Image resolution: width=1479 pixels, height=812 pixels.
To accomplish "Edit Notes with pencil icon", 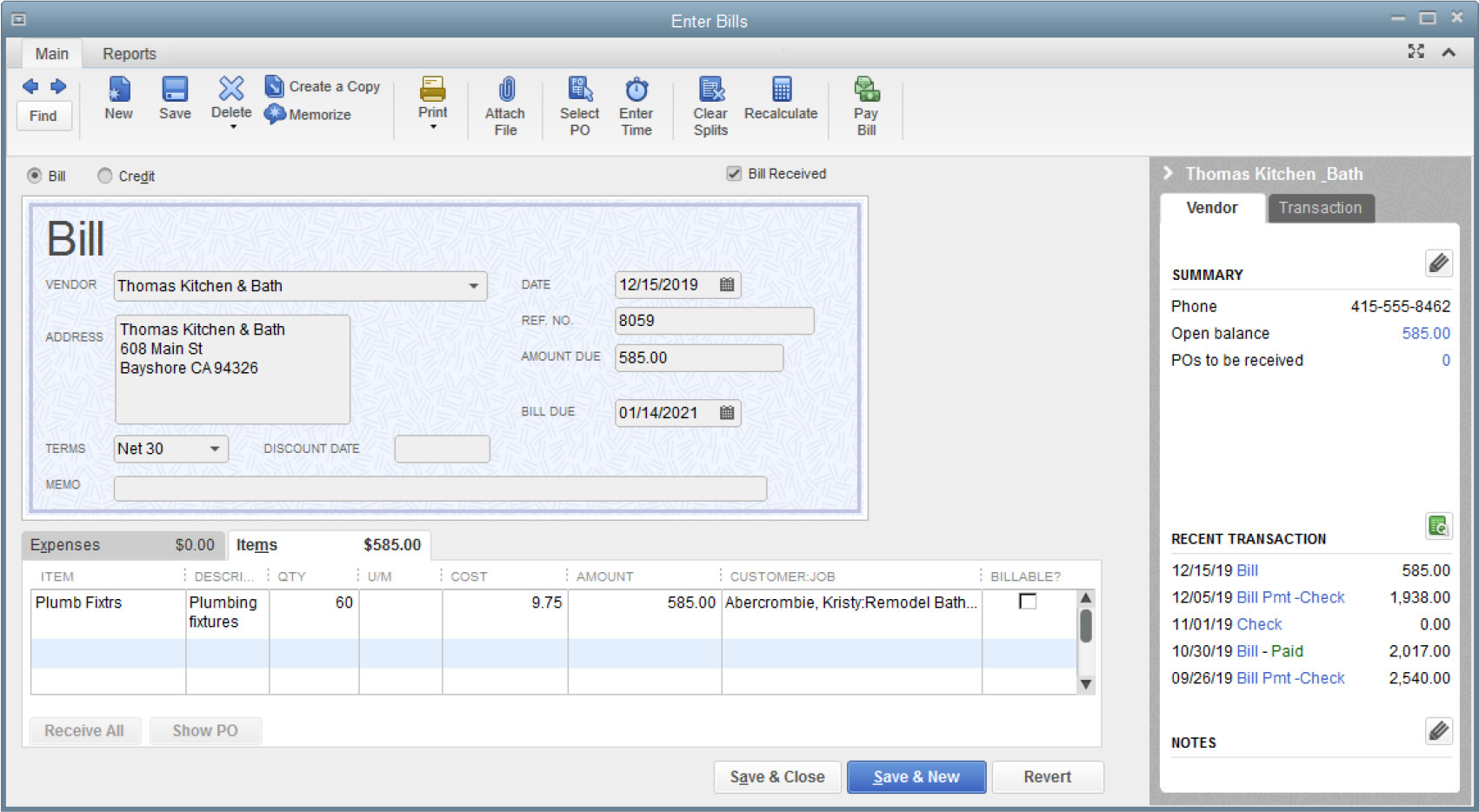I will click(1439, 730).
